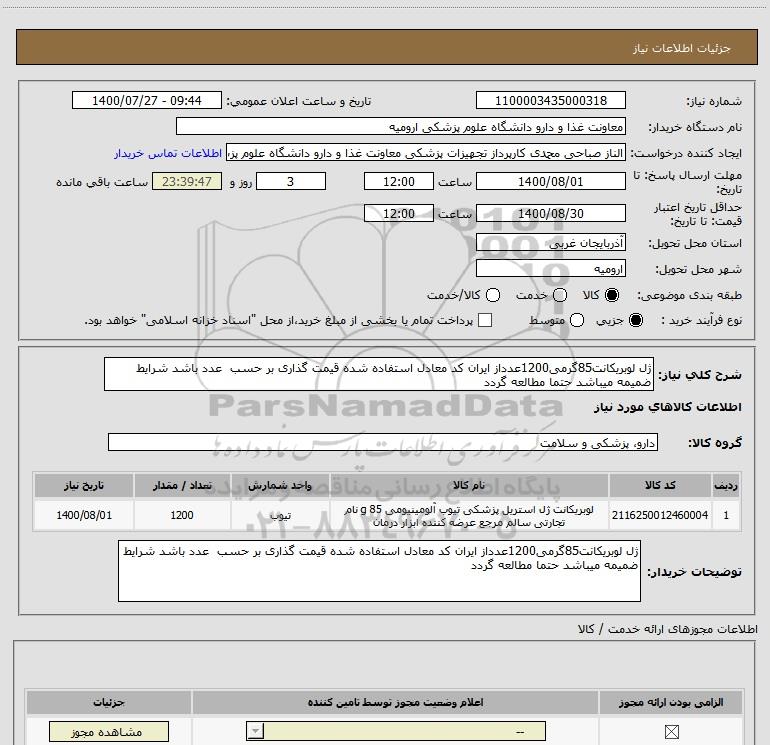Click the delivery province field آذربایجان غربی

[x=550, y=244]
